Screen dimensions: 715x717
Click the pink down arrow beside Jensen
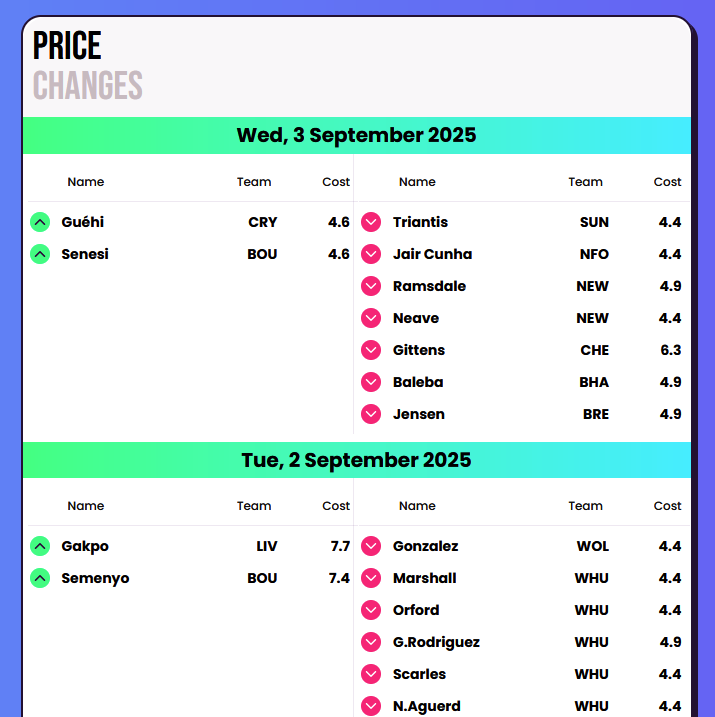click(x=371, y=414)
